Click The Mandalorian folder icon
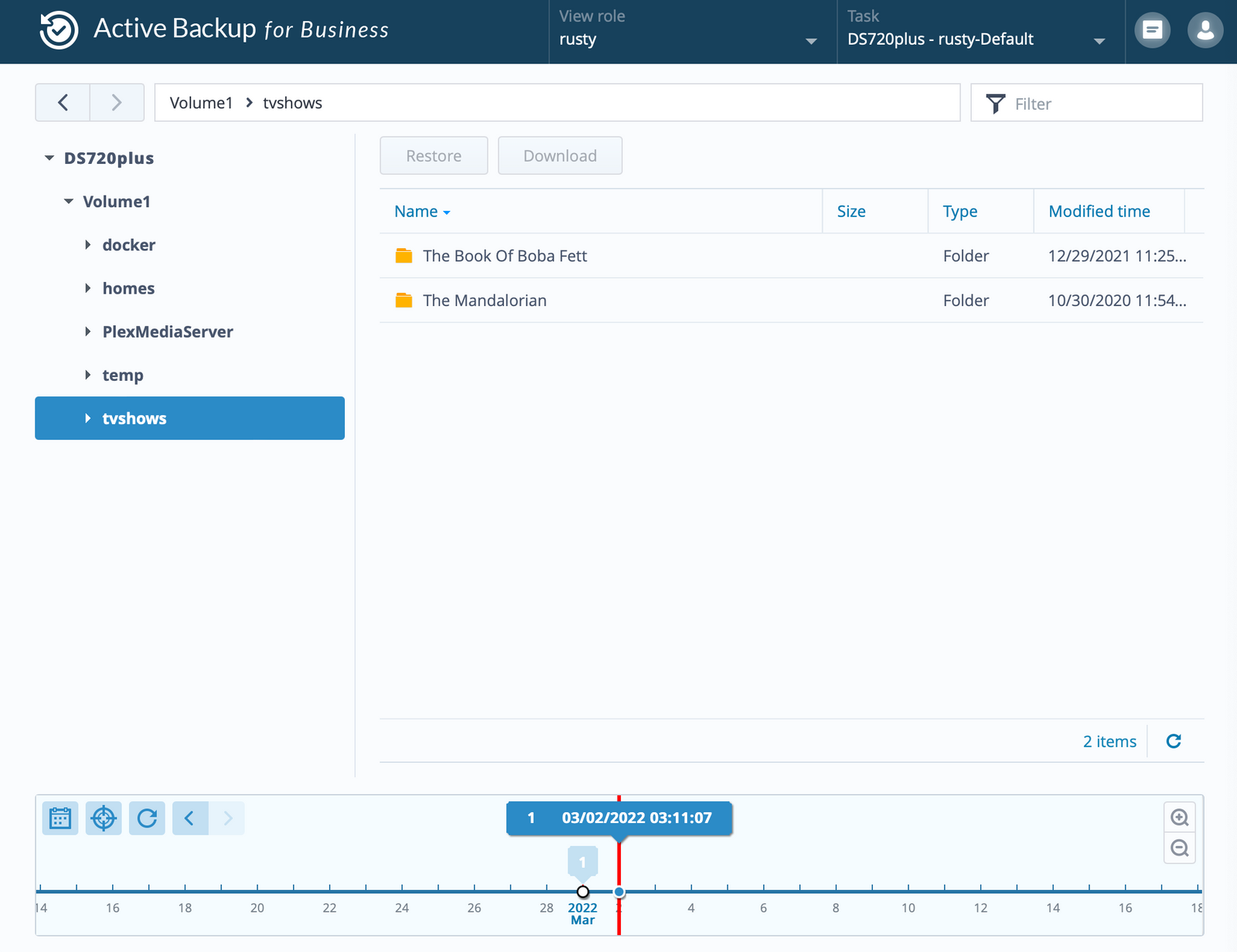This screenshot has width=1237, height=952. pos(404,301)
